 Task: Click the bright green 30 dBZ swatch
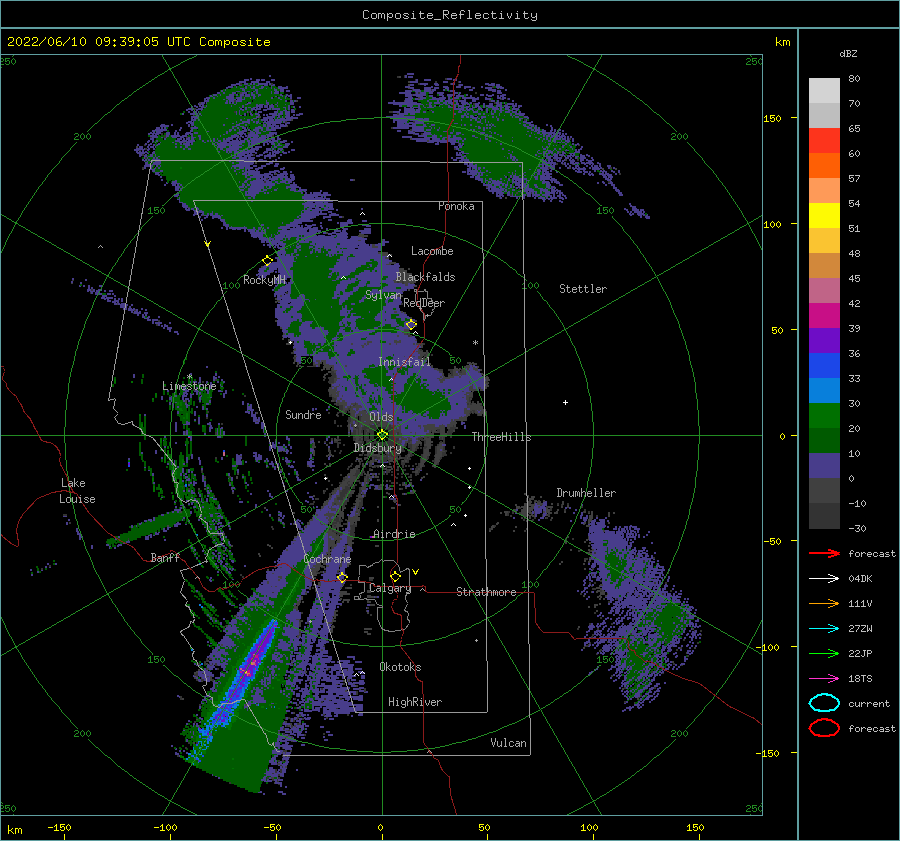tap(824, 415)
